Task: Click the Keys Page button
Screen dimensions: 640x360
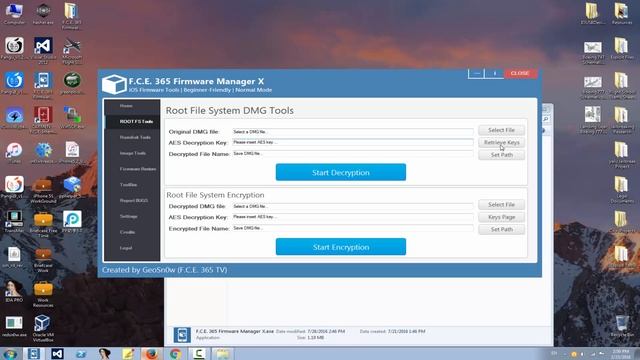Action: [501, 217]
